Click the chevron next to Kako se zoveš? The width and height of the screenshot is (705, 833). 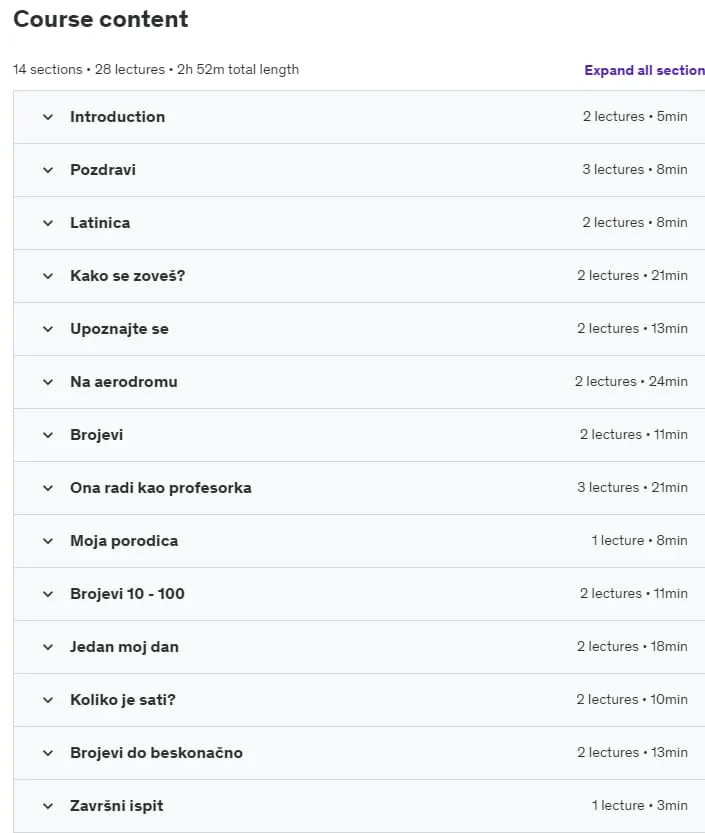48,276
